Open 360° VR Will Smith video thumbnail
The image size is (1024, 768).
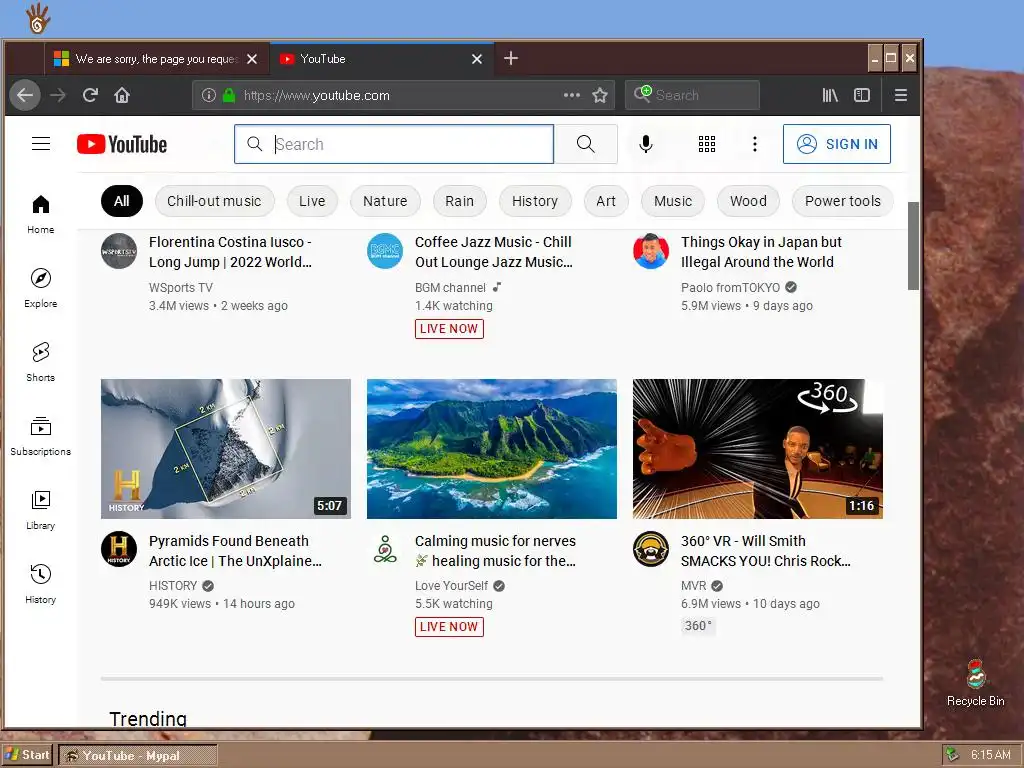tap(758, 449)
